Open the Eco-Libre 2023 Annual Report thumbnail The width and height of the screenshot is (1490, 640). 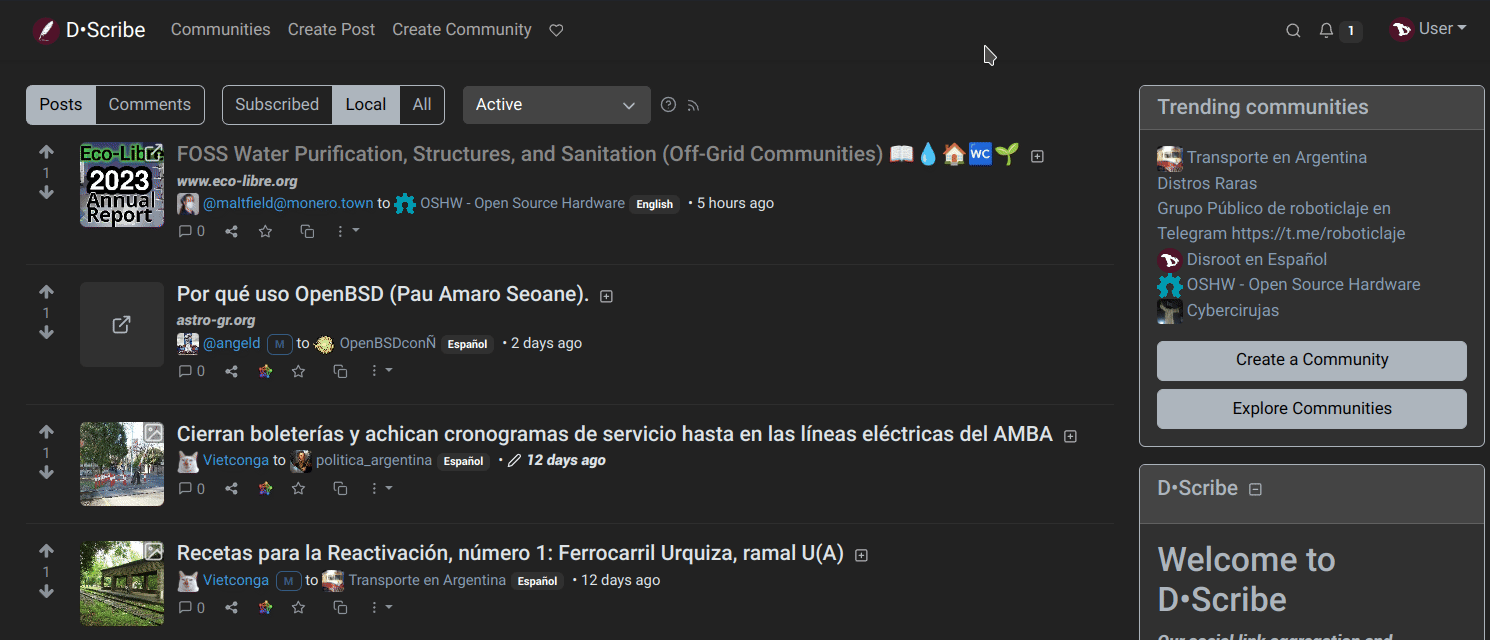[122, 185]
